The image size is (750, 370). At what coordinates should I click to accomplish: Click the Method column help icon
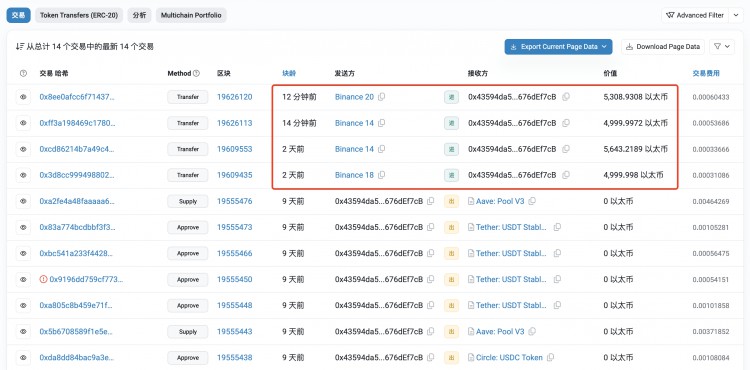pyautogui.click(x=196, y=73)
